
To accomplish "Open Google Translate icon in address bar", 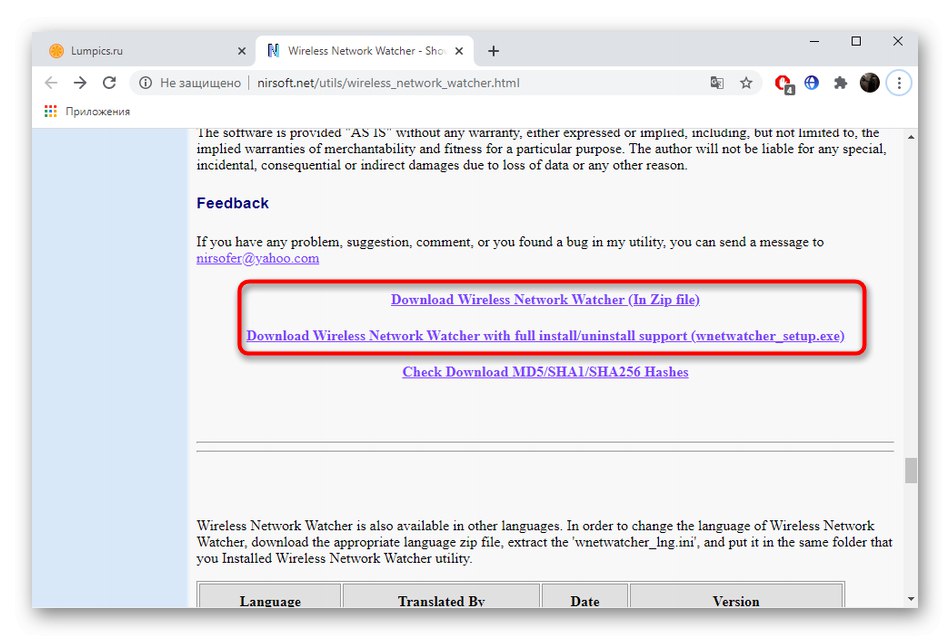I will coord(717,82).
